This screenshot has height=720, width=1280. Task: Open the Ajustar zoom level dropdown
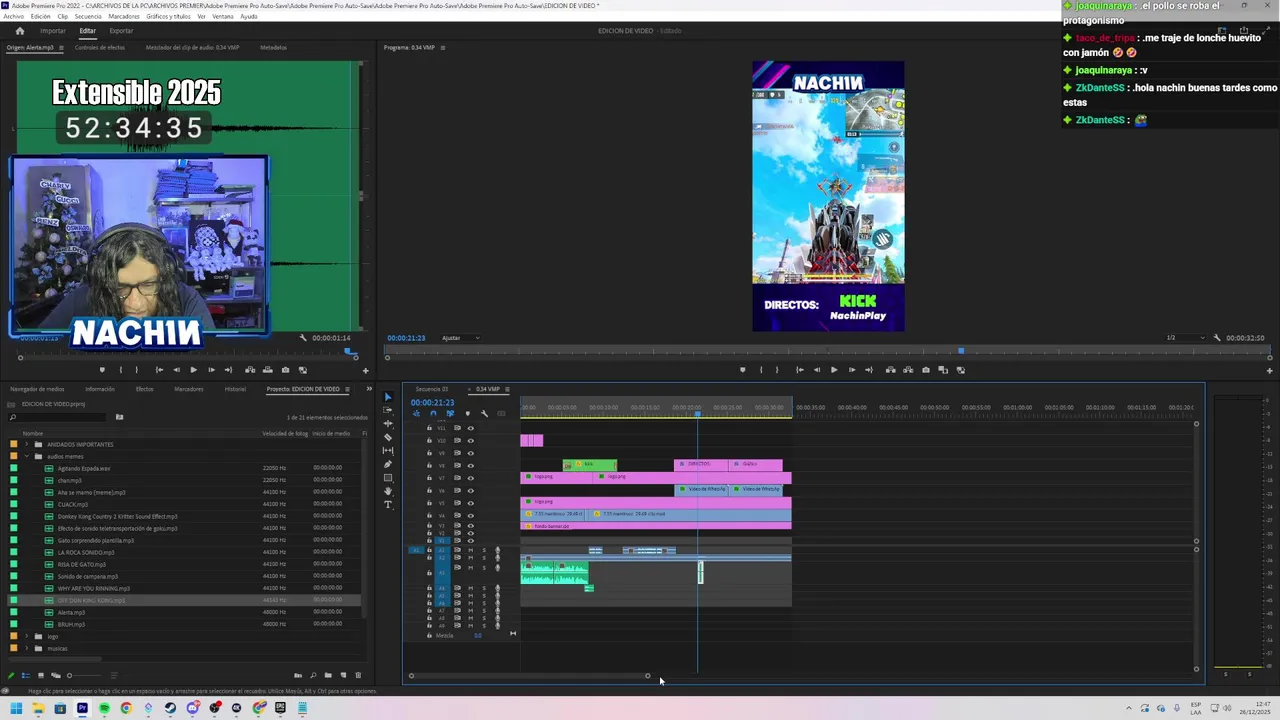pyautogui.click(x=460, y=338)
